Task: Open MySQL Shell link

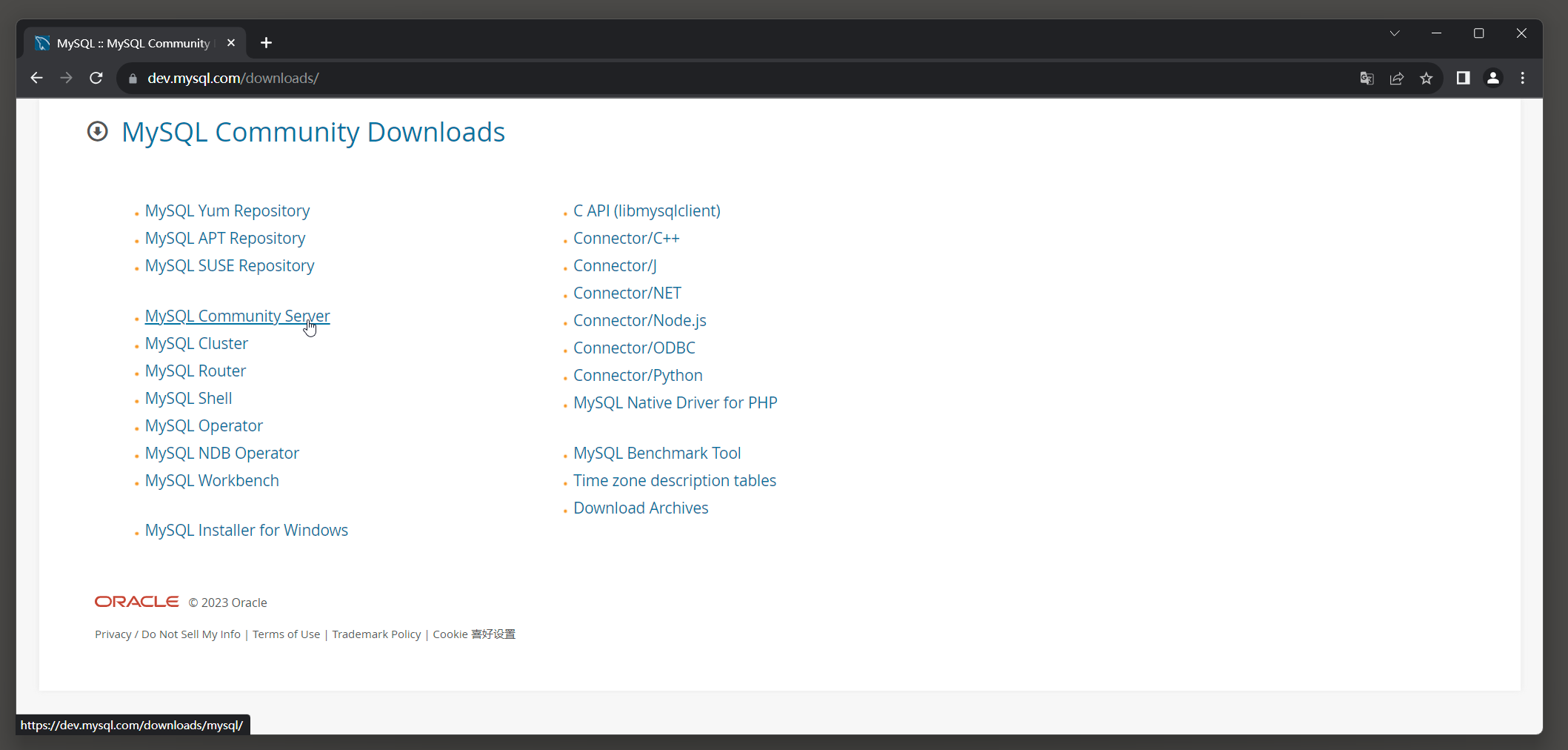Action: pos(188,398)
